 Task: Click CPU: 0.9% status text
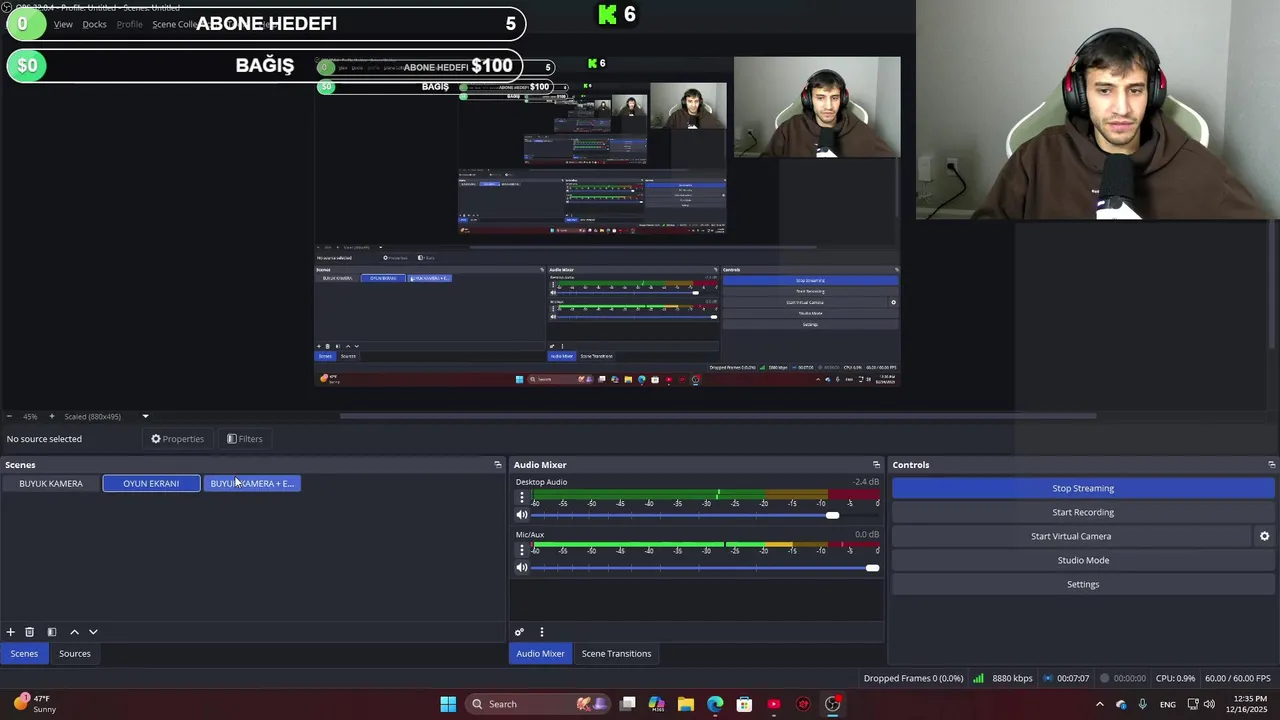1175,678
